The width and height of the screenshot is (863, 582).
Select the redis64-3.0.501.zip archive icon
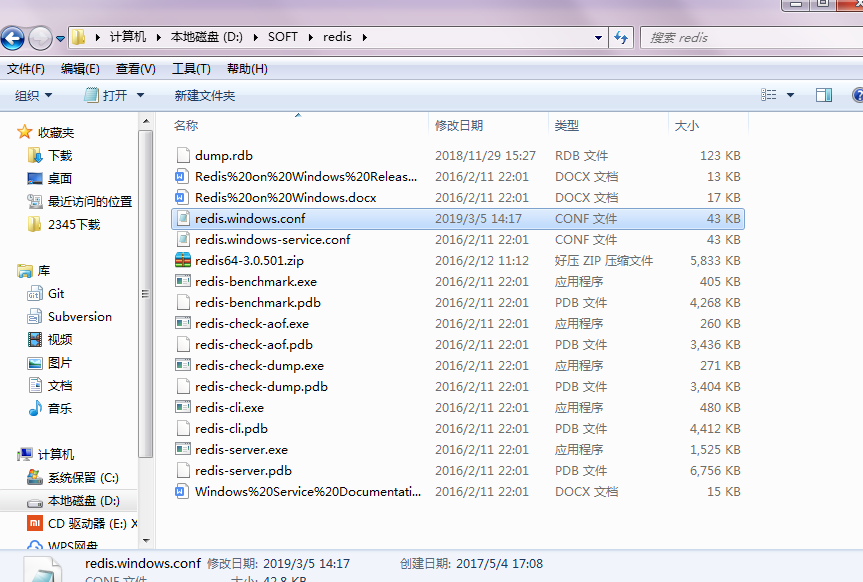coord(183,260)
